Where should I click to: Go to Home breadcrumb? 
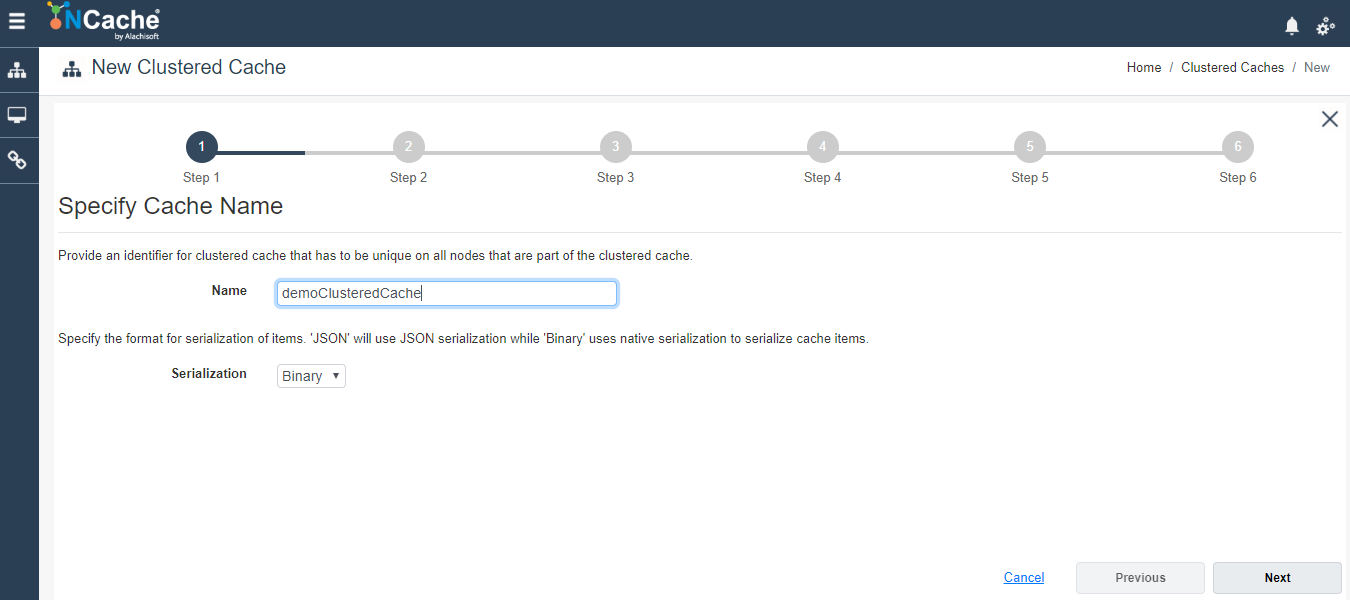tap(1144, 68)
